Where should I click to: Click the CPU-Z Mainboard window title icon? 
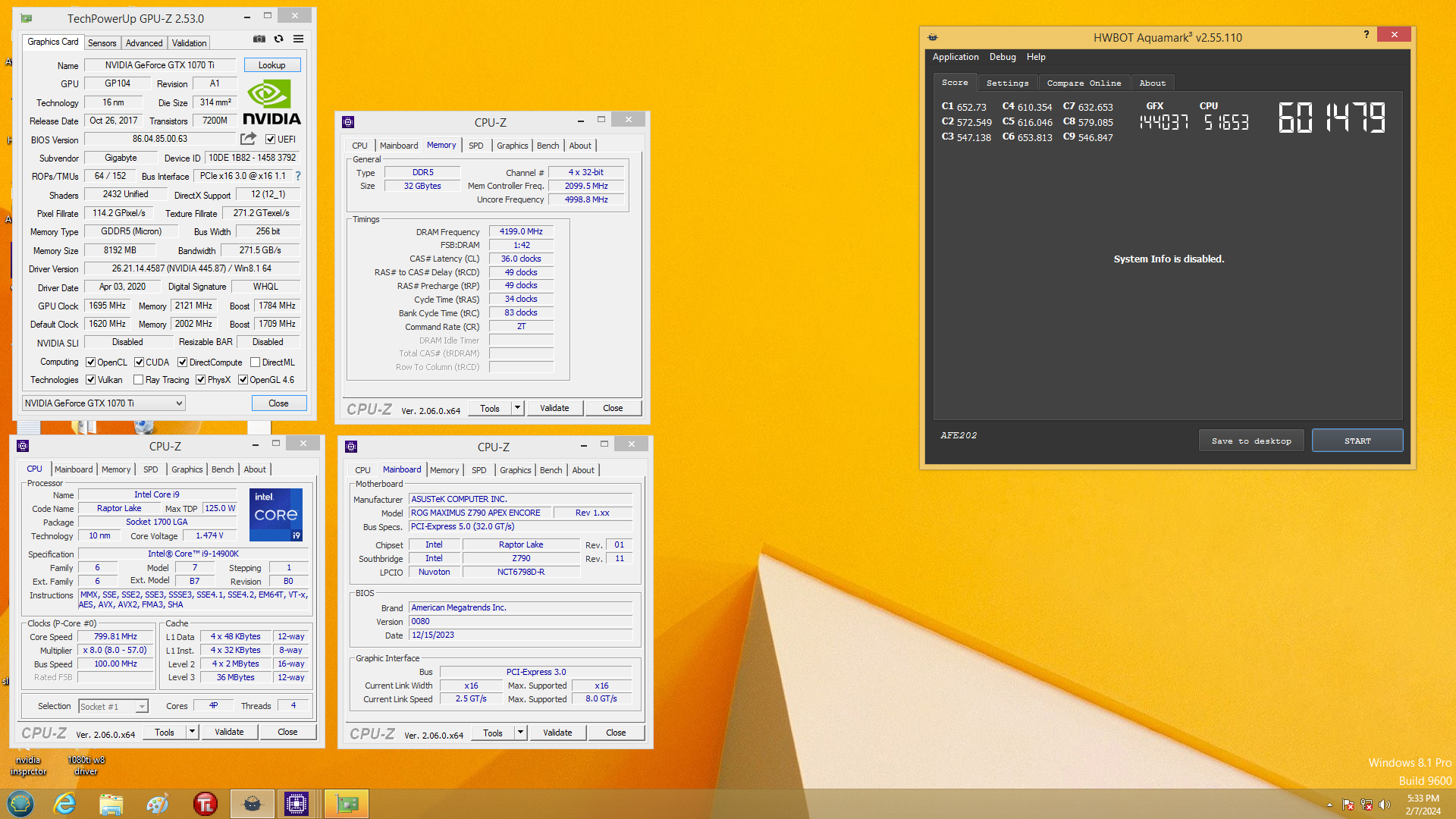pyautogui.click(x=351, y=447)
